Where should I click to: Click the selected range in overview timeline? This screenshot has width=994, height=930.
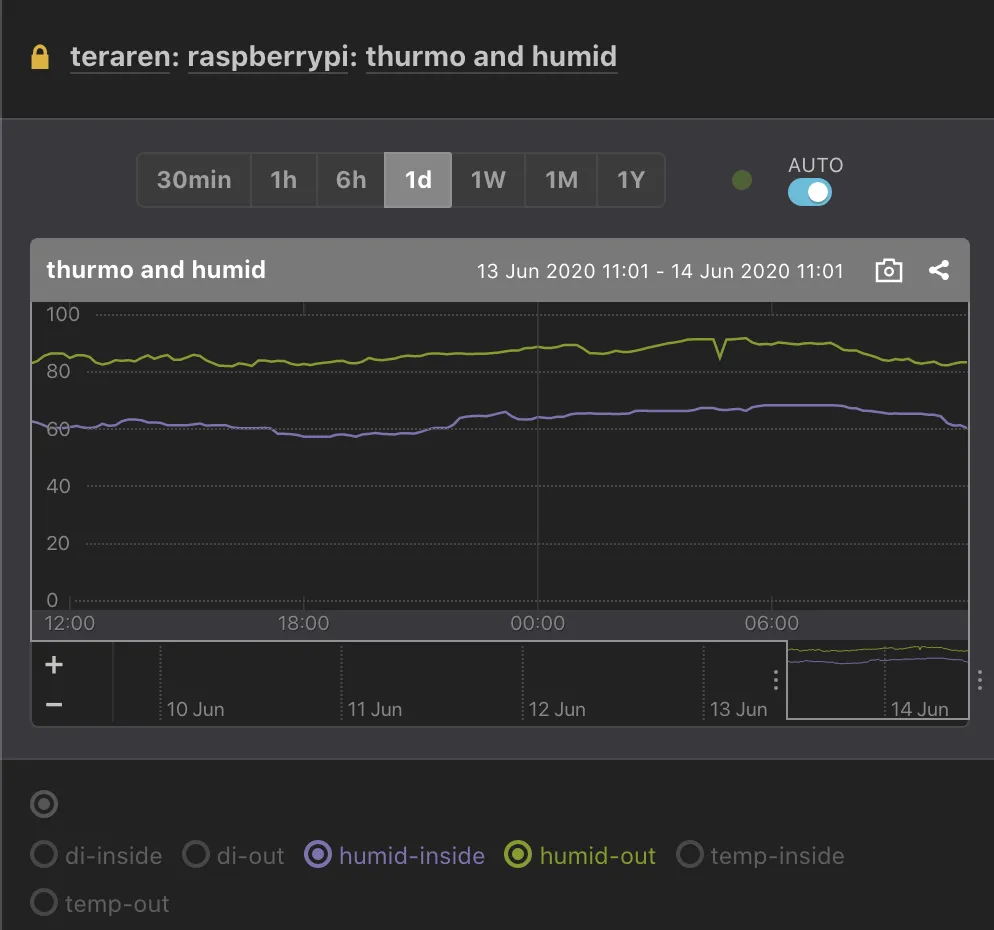point(876,680)
